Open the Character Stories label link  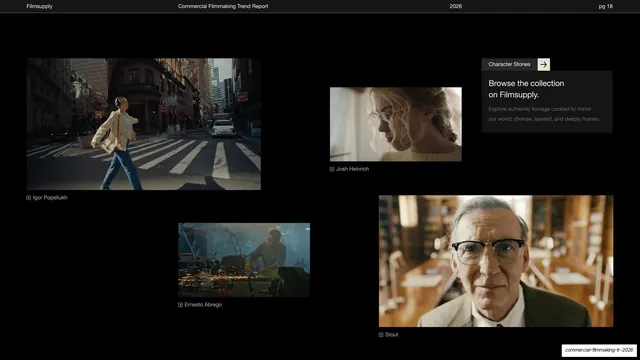[x=509, y=64]
